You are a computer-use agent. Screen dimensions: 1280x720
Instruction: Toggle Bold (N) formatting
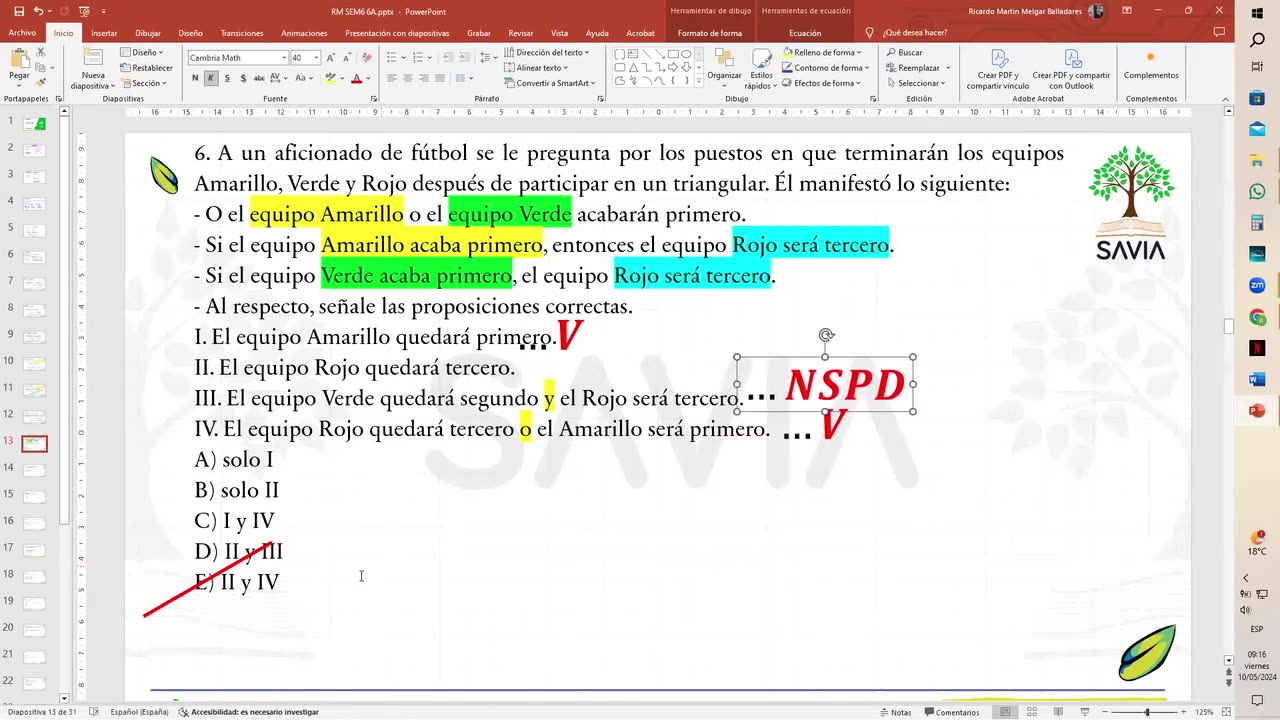(x=195, y=78)
